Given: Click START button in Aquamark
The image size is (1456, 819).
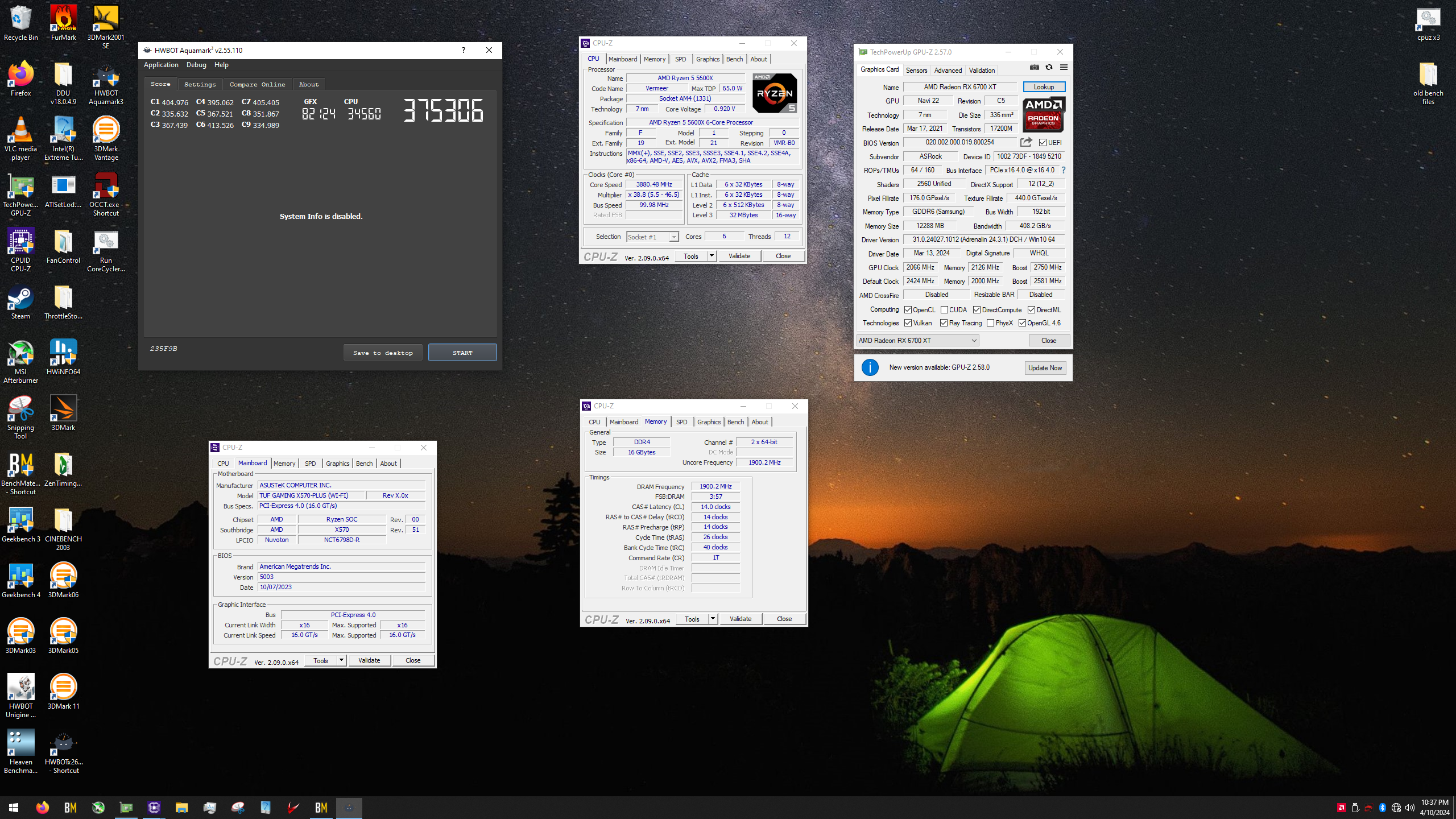Looking at the screenshot, I should point(462,353).
